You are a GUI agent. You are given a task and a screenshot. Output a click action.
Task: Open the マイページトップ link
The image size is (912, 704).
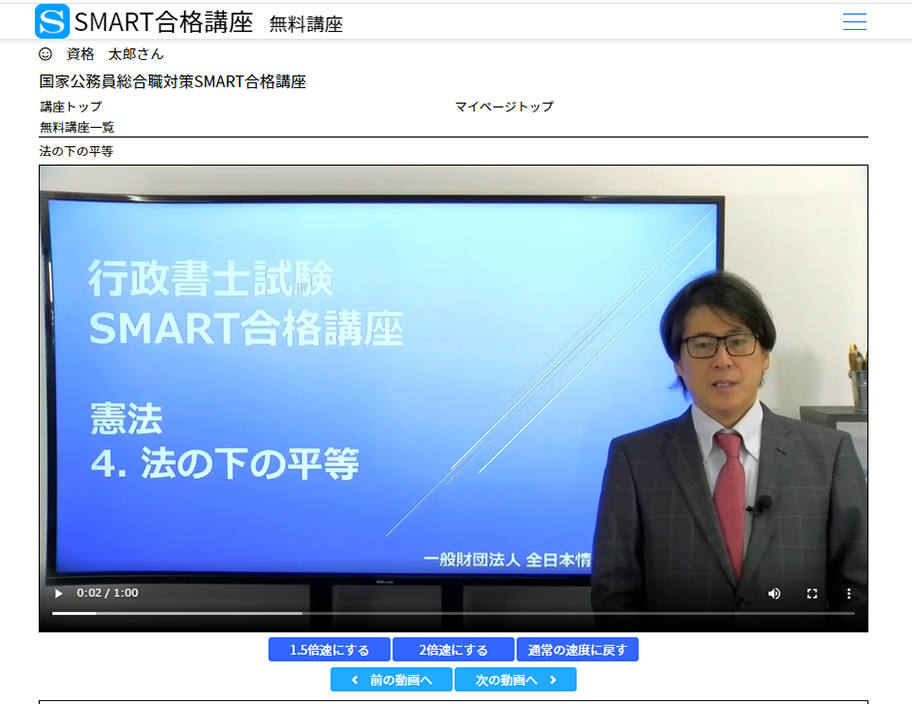pyautogui.click(x=504, y=106)
